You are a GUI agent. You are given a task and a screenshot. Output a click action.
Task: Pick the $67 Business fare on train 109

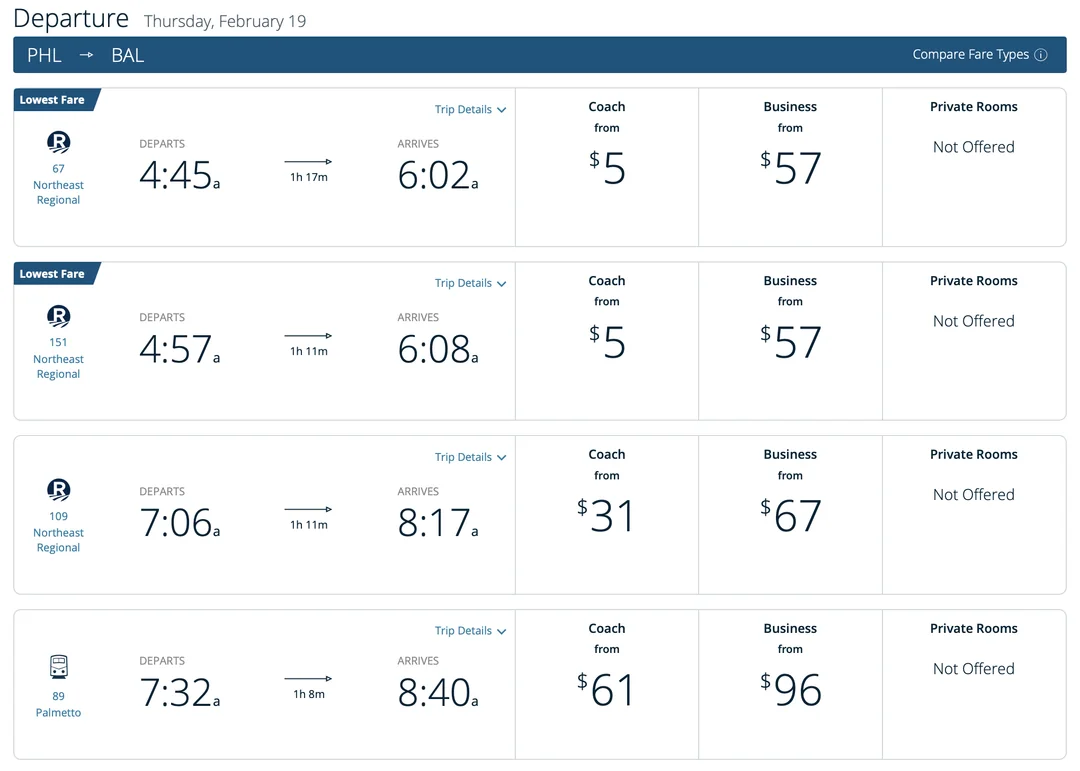click(790, 515)
